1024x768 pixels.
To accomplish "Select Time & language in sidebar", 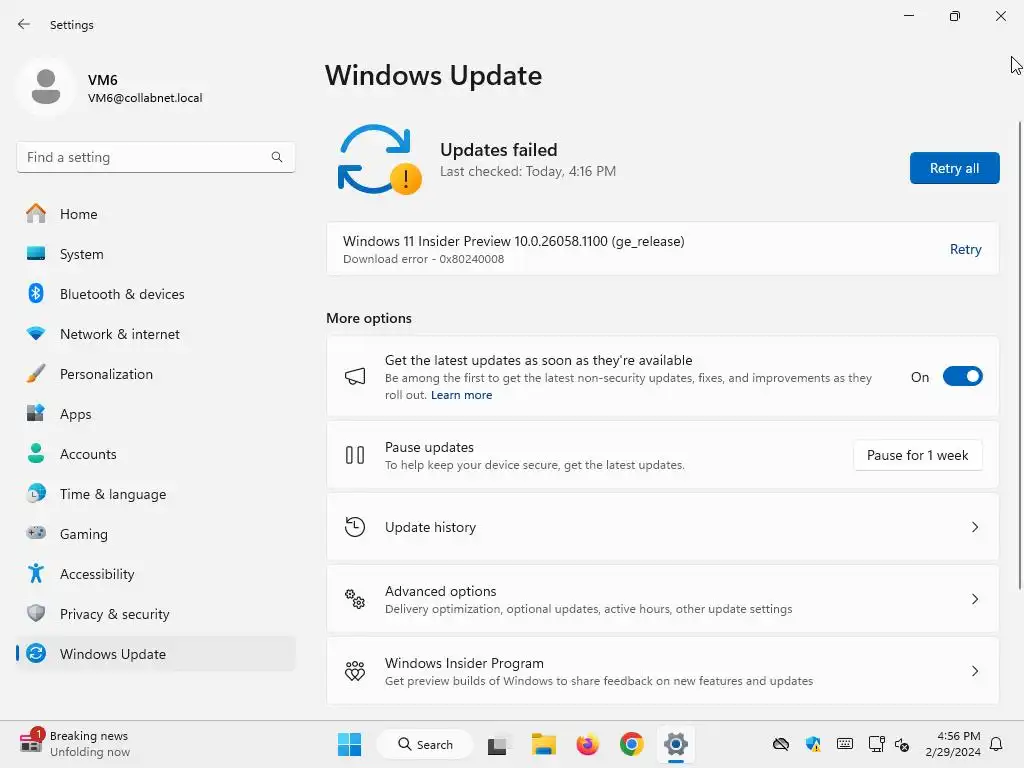I will point(155,494).
